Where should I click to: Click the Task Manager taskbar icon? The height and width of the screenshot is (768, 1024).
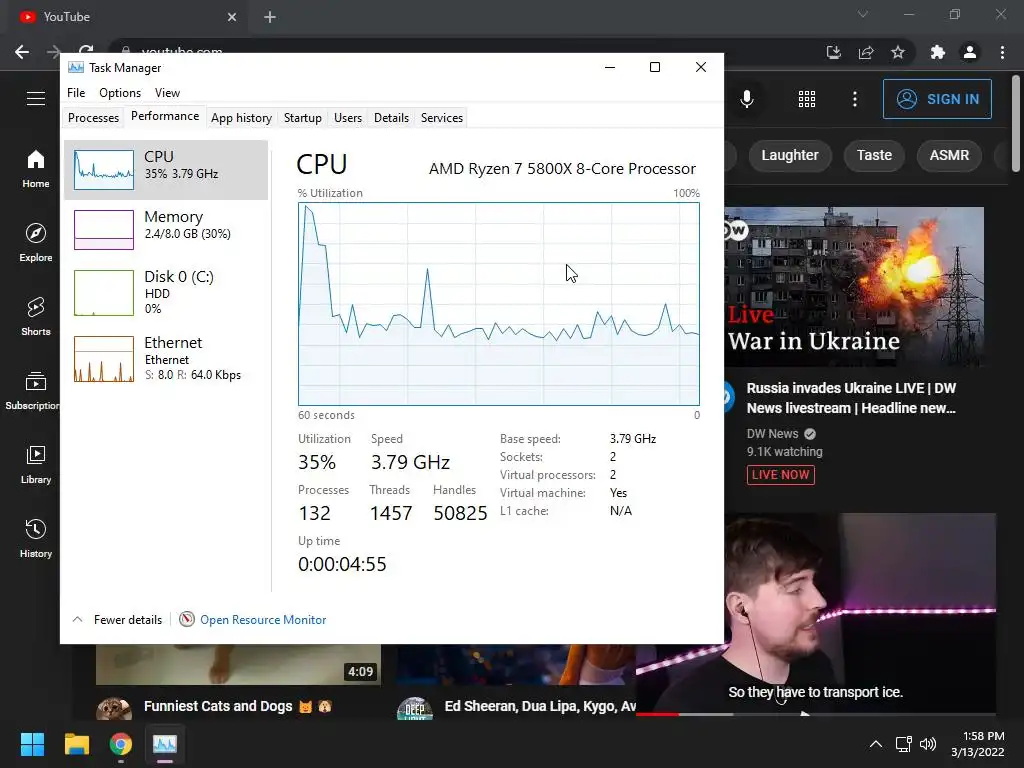(165, 744)
